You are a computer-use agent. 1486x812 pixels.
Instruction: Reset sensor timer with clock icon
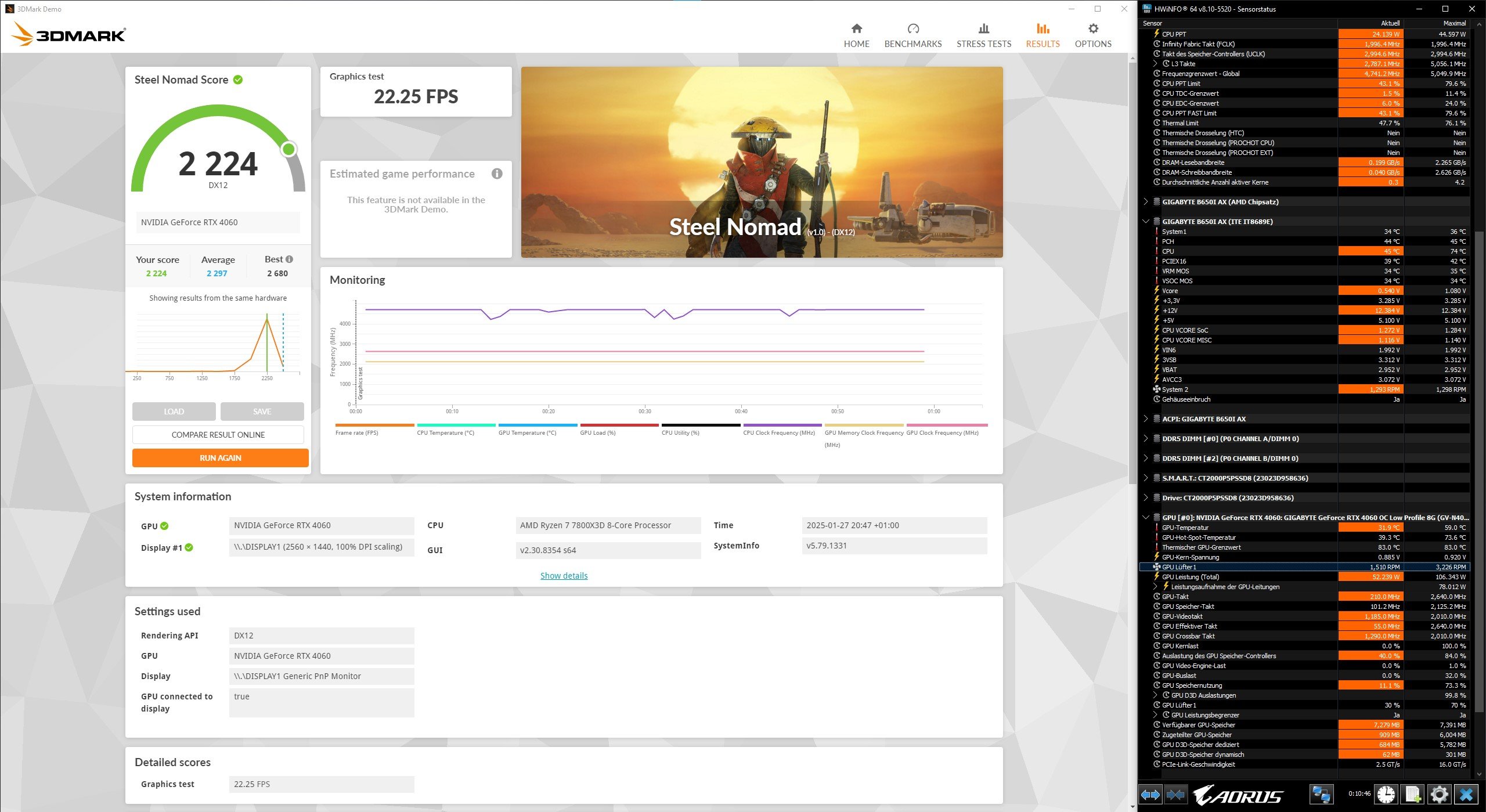point(1386,794)
